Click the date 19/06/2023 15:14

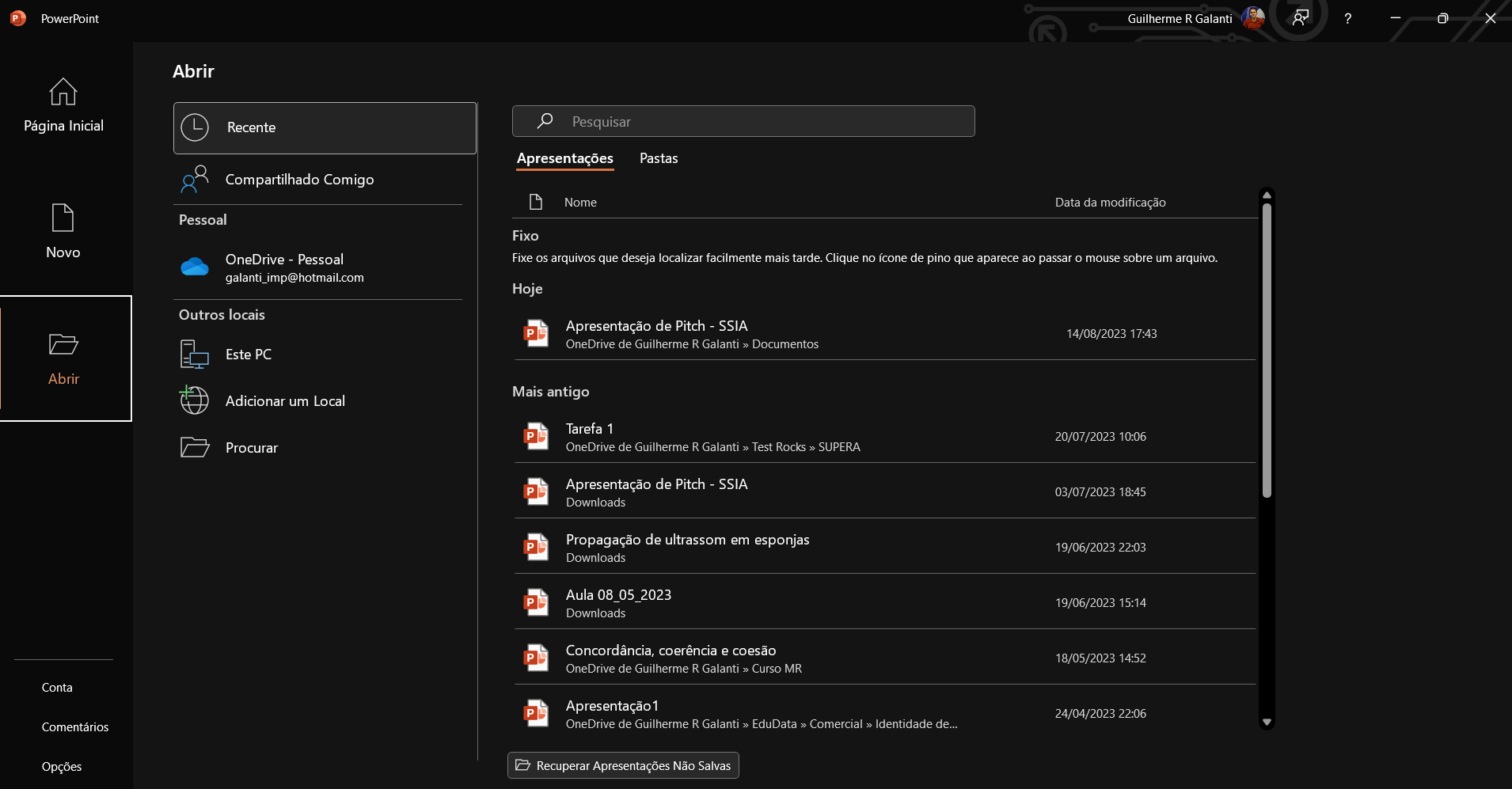pyautogui.click(x=1100, y=603)
